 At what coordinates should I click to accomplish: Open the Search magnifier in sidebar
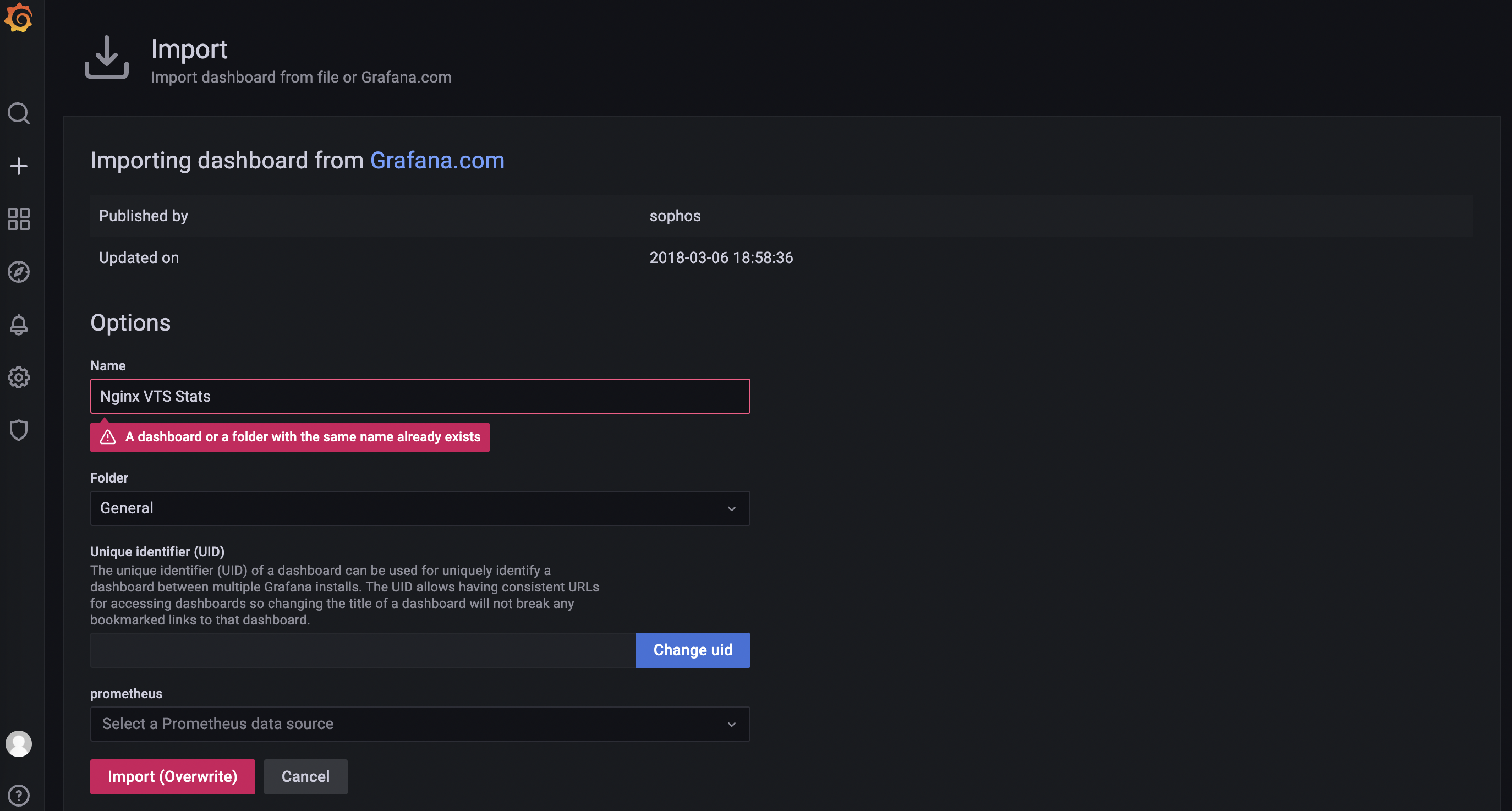18,113
